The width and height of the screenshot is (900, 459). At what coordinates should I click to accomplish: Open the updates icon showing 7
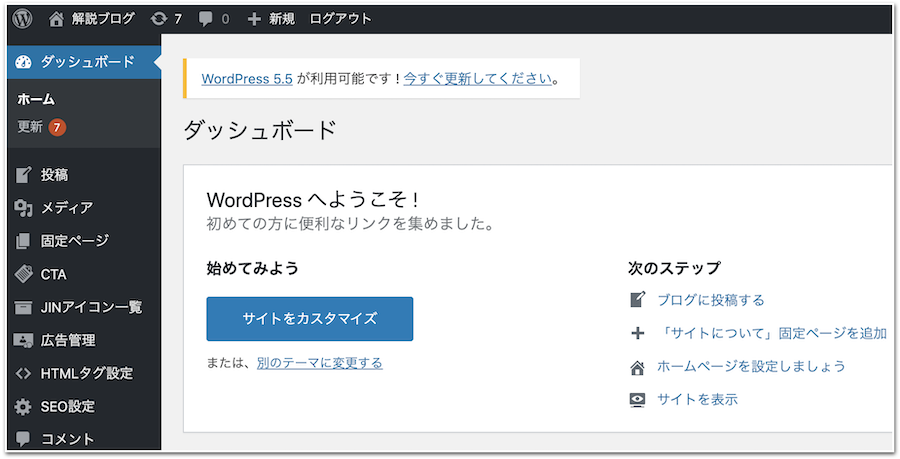click(x=158, y=18)
